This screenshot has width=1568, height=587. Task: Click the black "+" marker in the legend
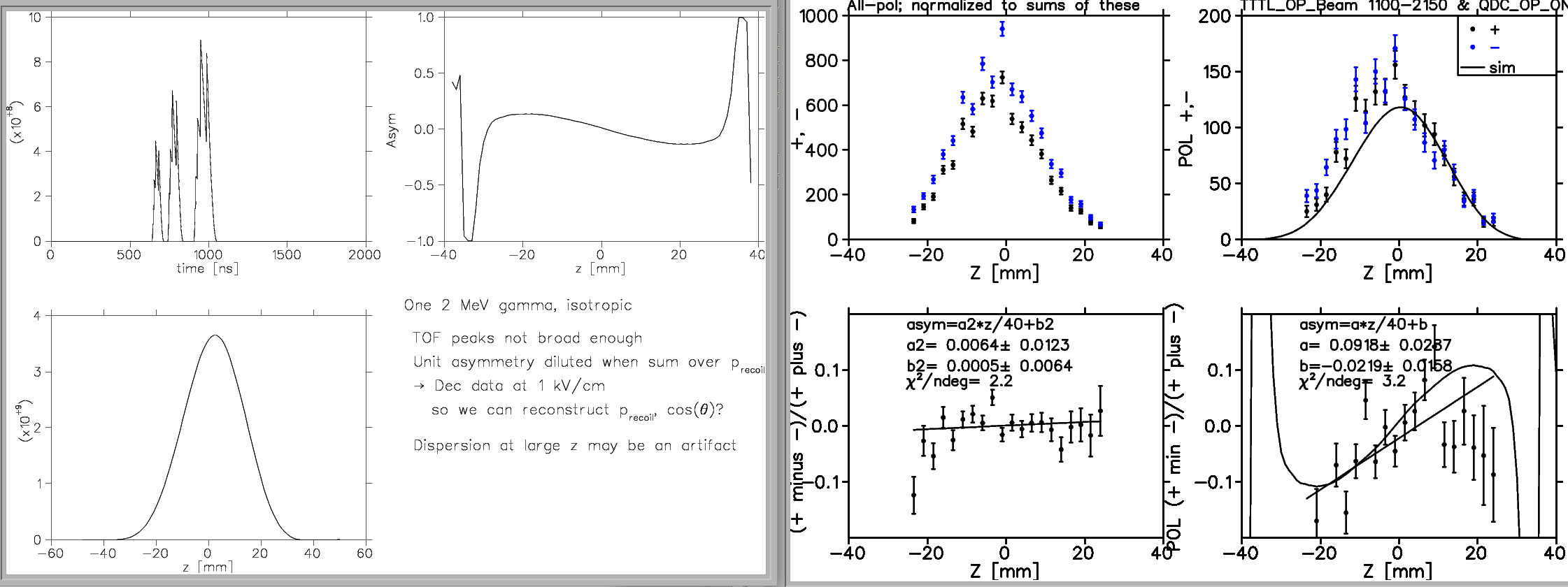pos(1473,30)
